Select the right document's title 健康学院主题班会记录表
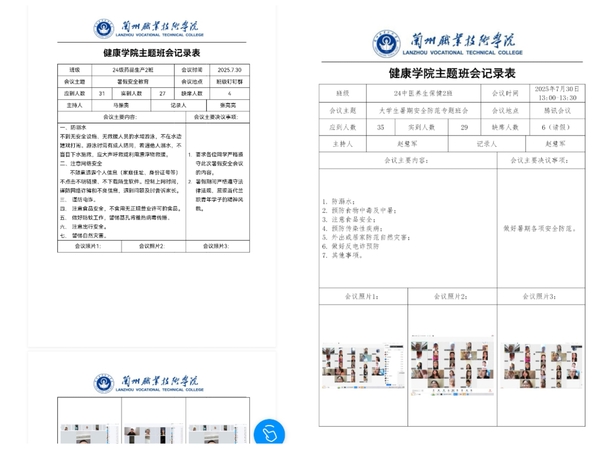 click(452, 73)
